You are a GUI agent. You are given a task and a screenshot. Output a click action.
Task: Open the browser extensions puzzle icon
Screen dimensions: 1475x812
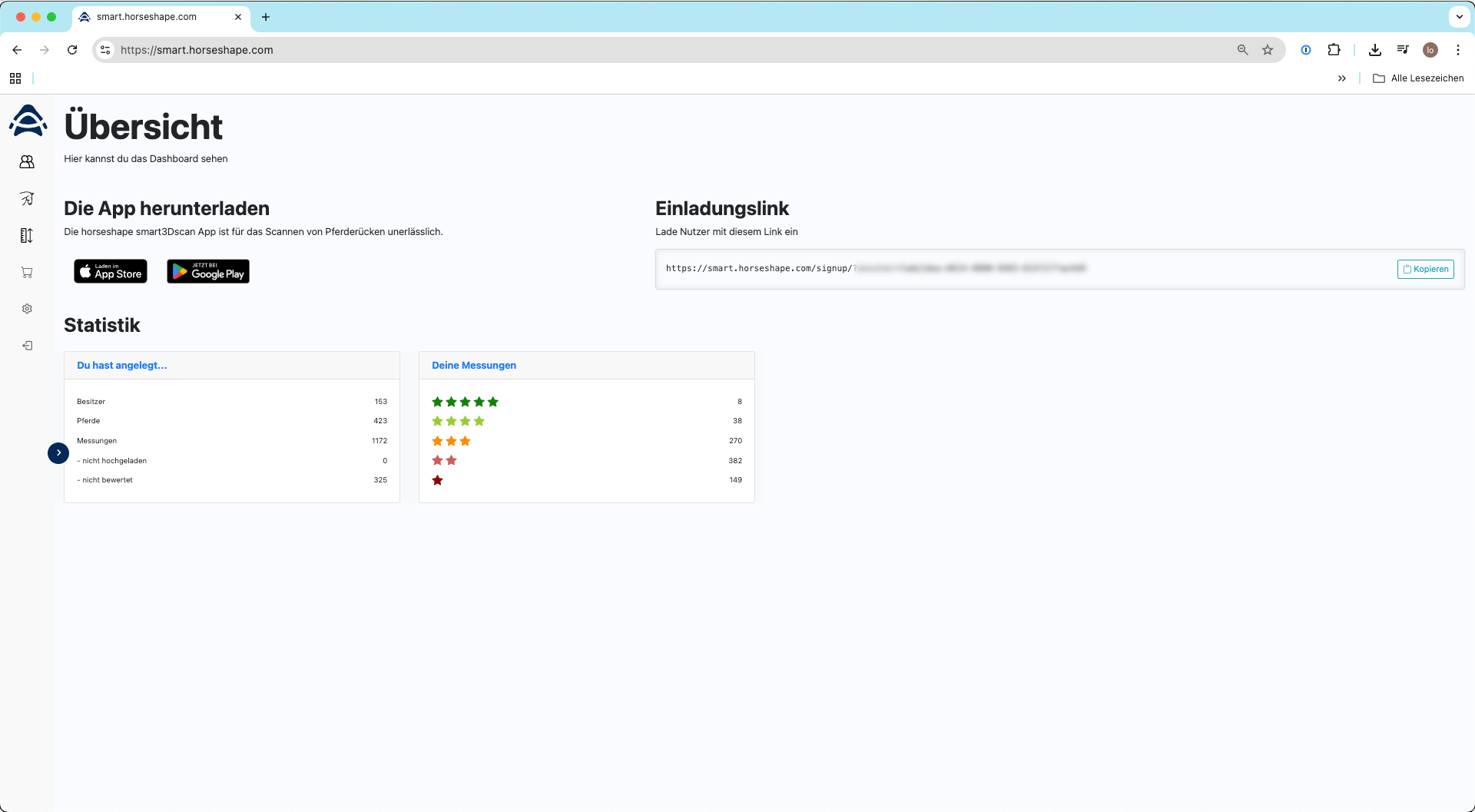coord(1334,50)
